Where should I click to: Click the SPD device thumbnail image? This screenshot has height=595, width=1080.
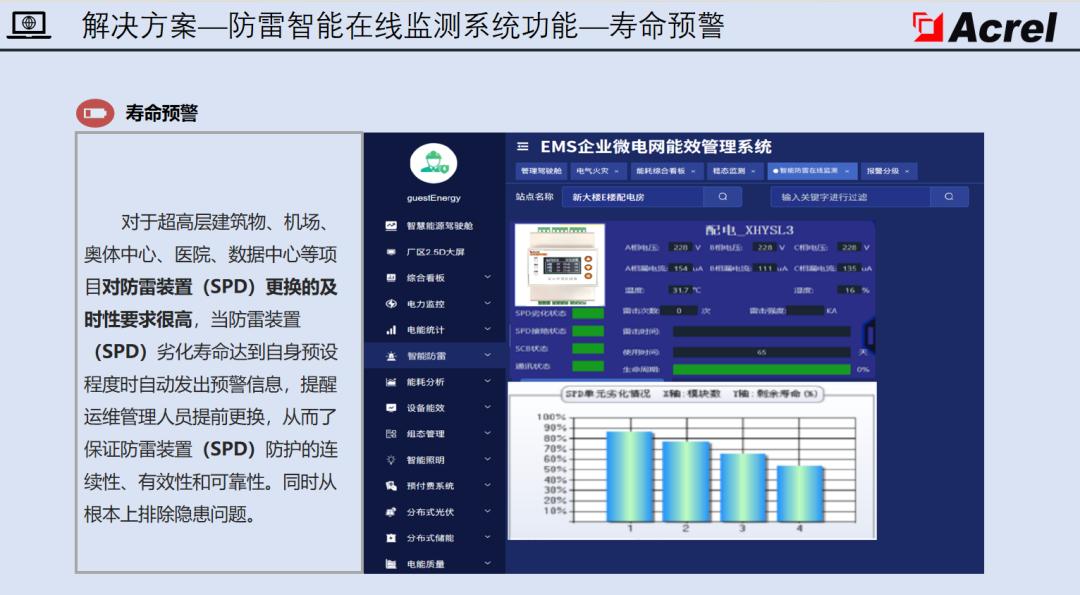click(560, 264)
